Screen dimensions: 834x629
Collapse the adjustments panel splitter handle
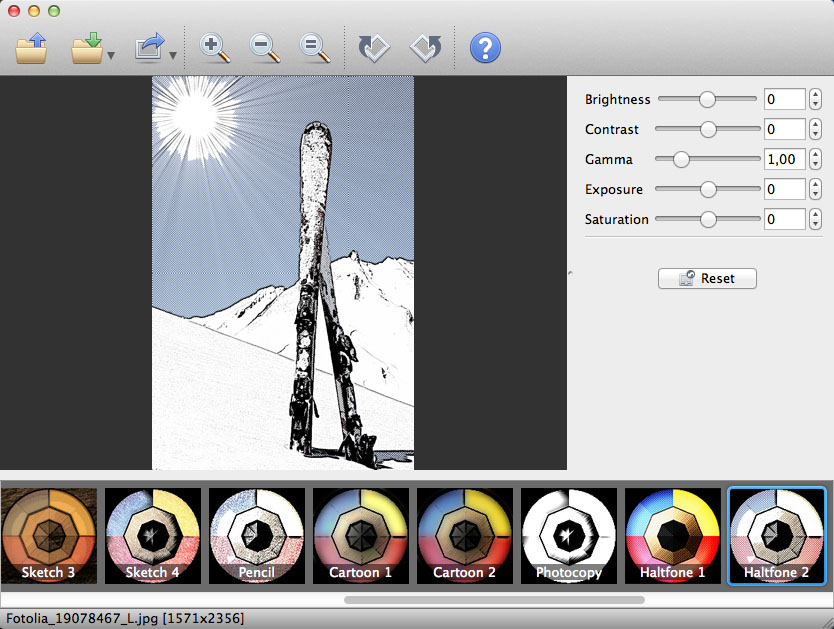tap(570, 273)
